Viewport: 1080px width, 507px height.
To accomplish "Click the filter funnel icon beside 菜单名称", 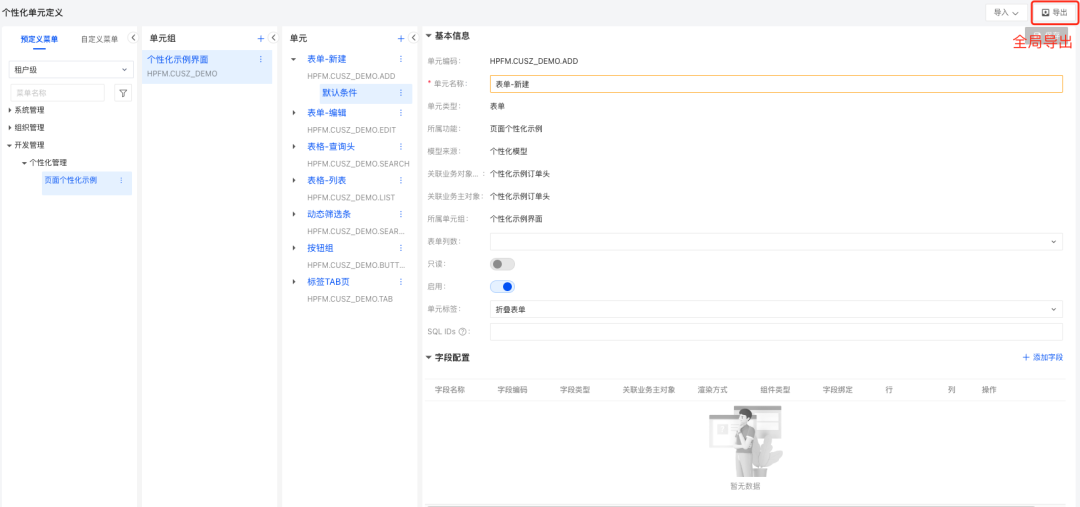I will (123, 93).
